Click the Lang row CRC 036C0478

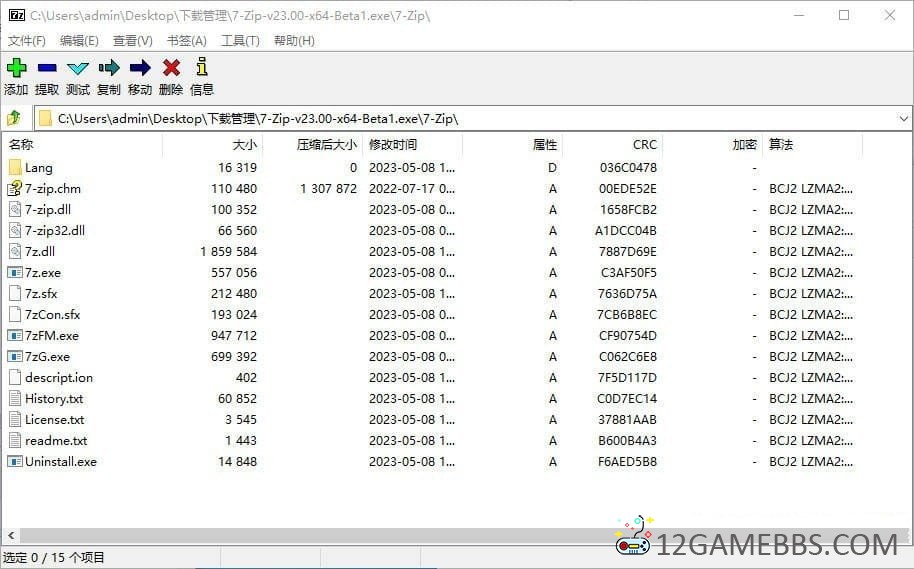tap(628, 167)
